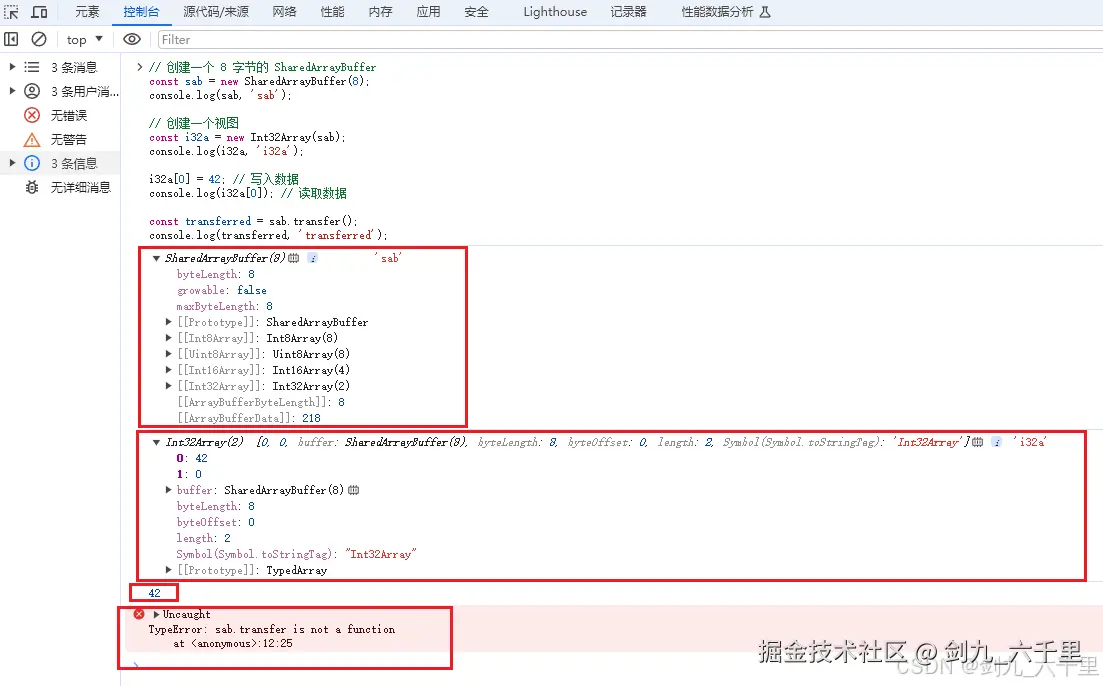Image resolution: width=1103 pixels, height=686 pixels.
Task: Open the Lighthouse tab
Action: point(555,12)
